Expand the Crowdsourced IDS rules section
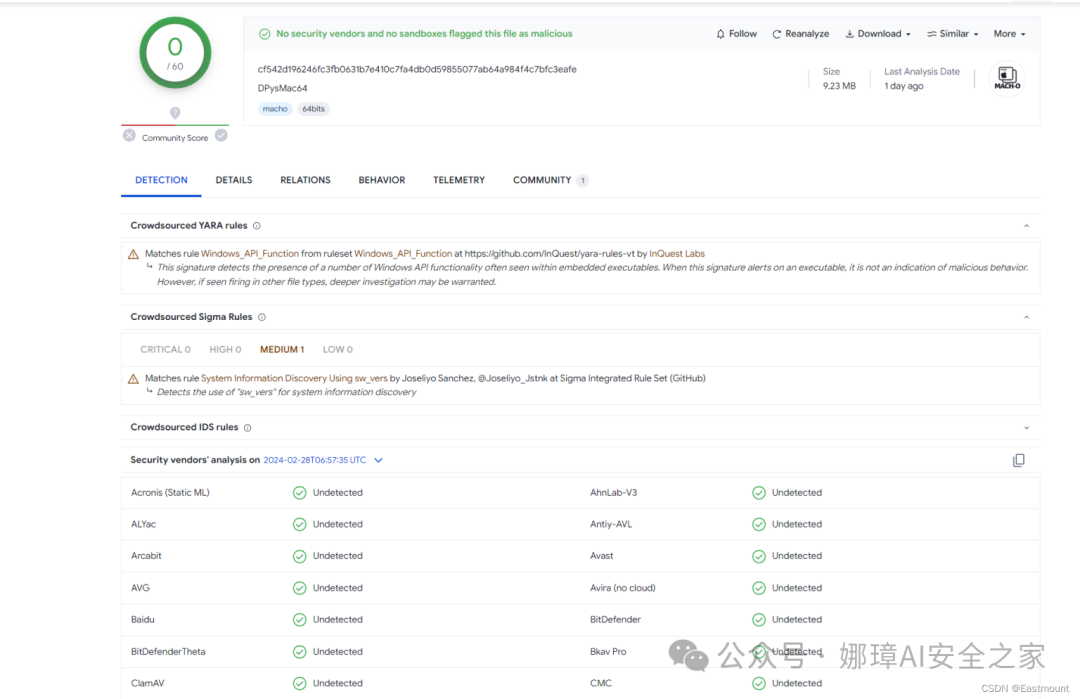The width and height of the screenshot is (1080, 699). coord(1026,428)
